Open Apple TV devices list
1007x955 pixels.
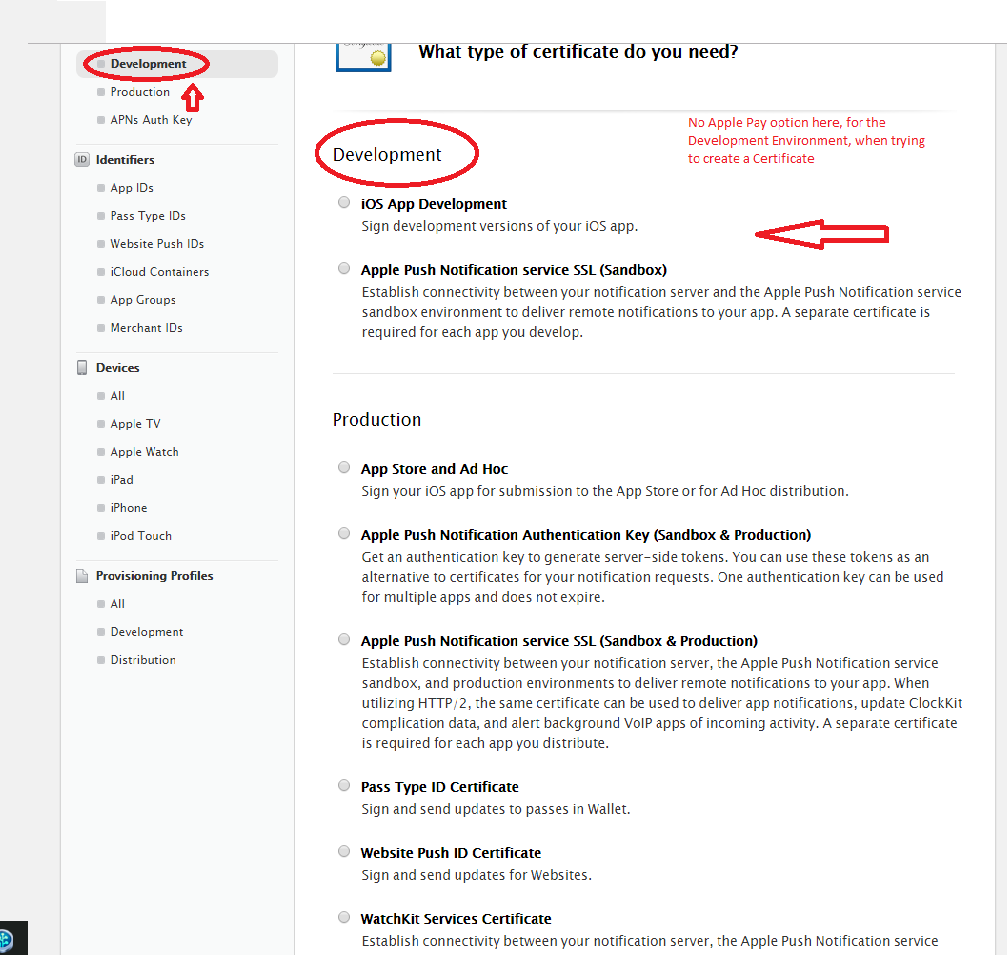135,424
